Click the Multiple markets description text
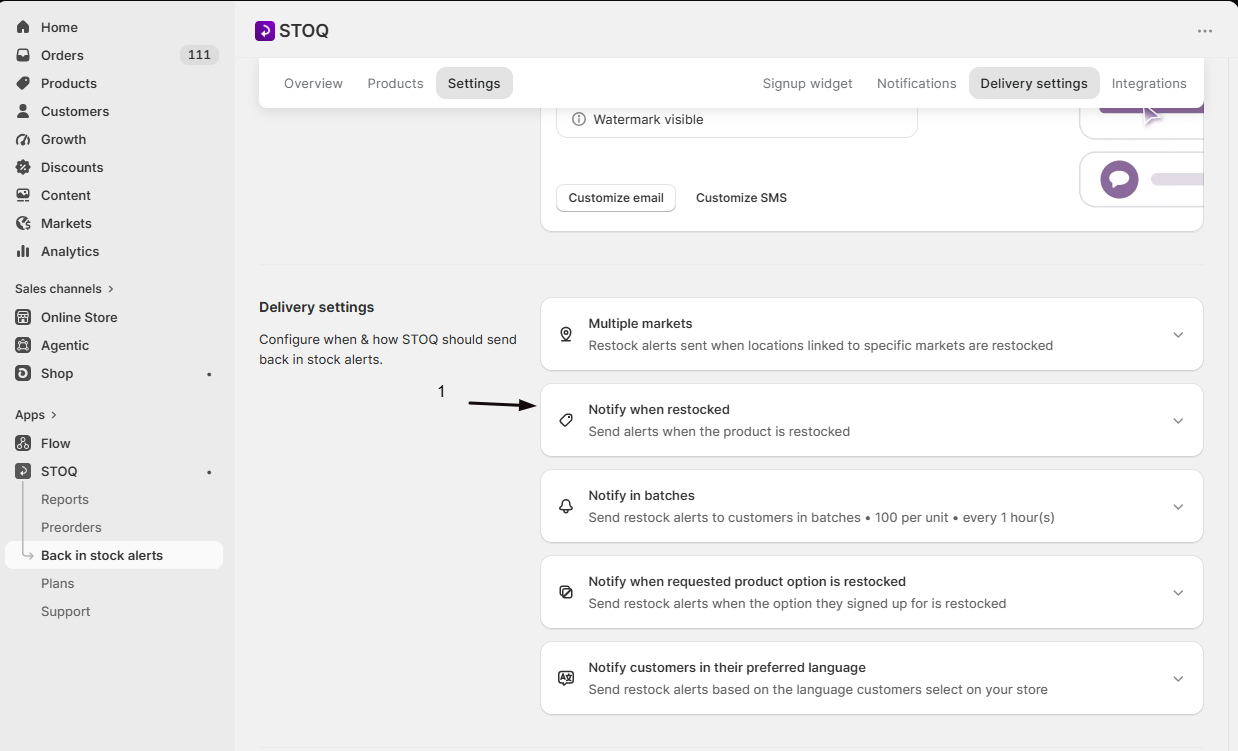This screenshot has height=751, width=1238. (x=820, y=346)
